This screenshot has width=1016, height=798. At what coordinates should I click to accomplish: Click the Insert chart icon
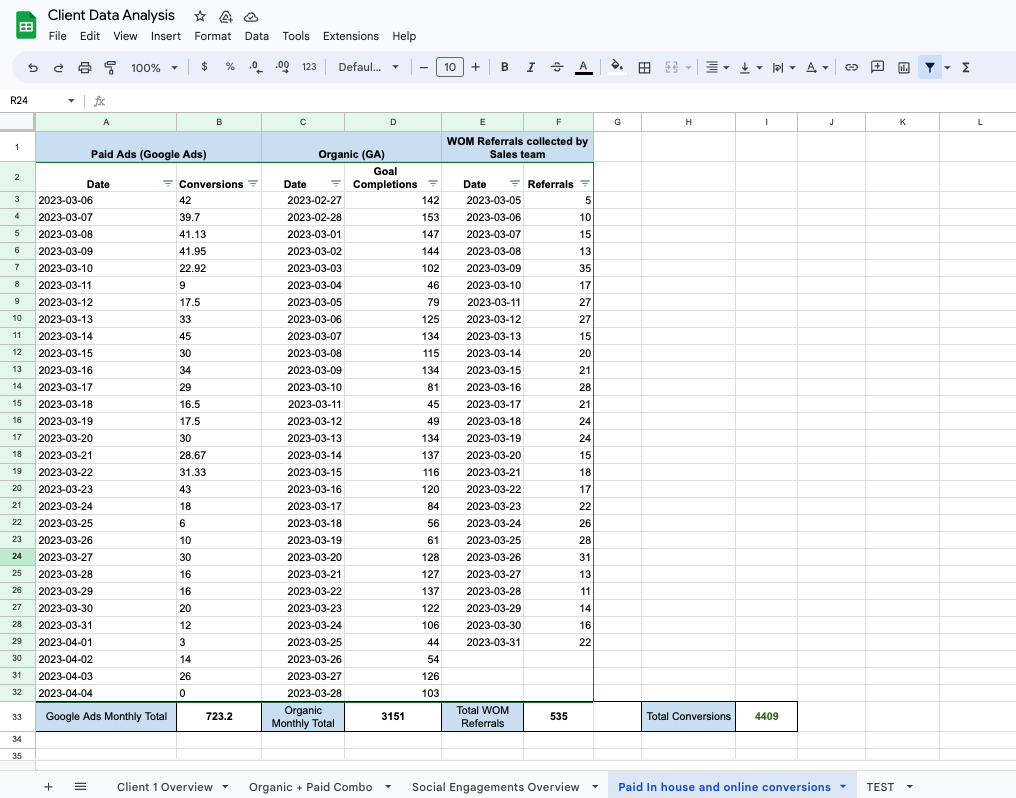(x=904, y=67)
